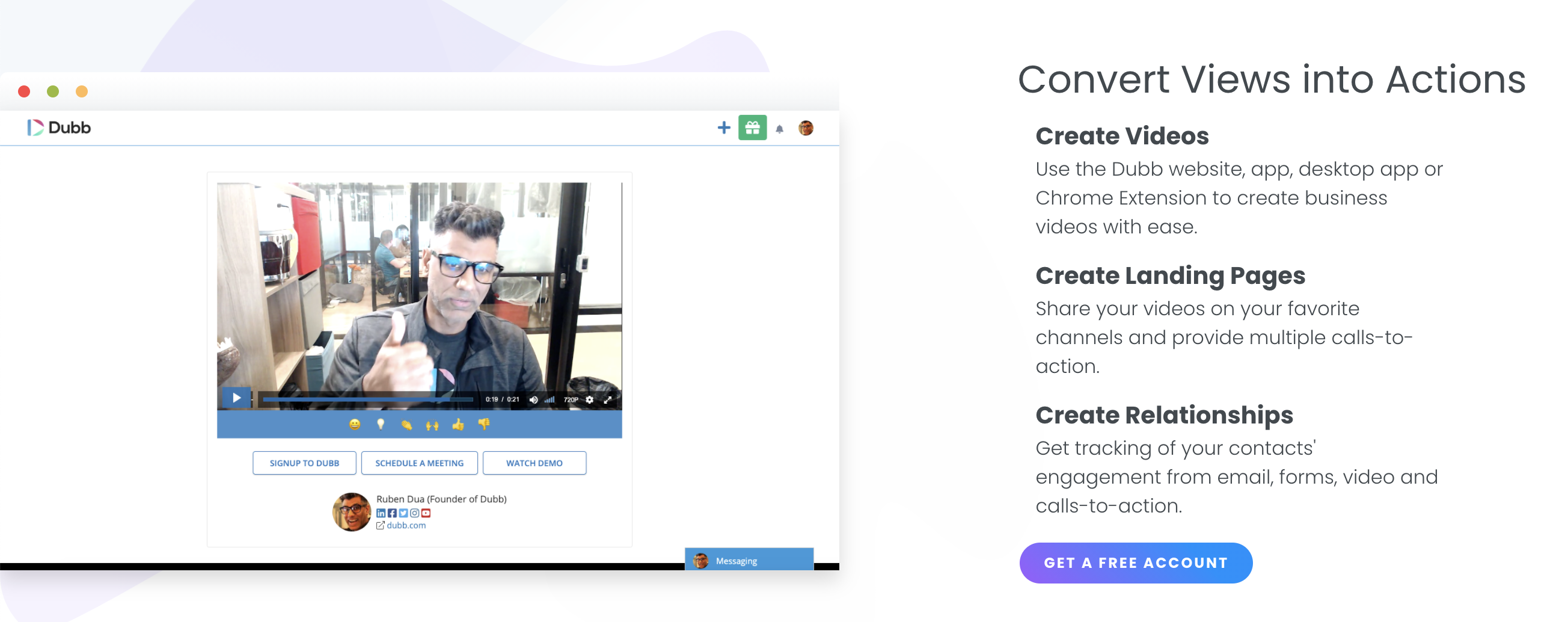Follow the dubb.com link

406,525
